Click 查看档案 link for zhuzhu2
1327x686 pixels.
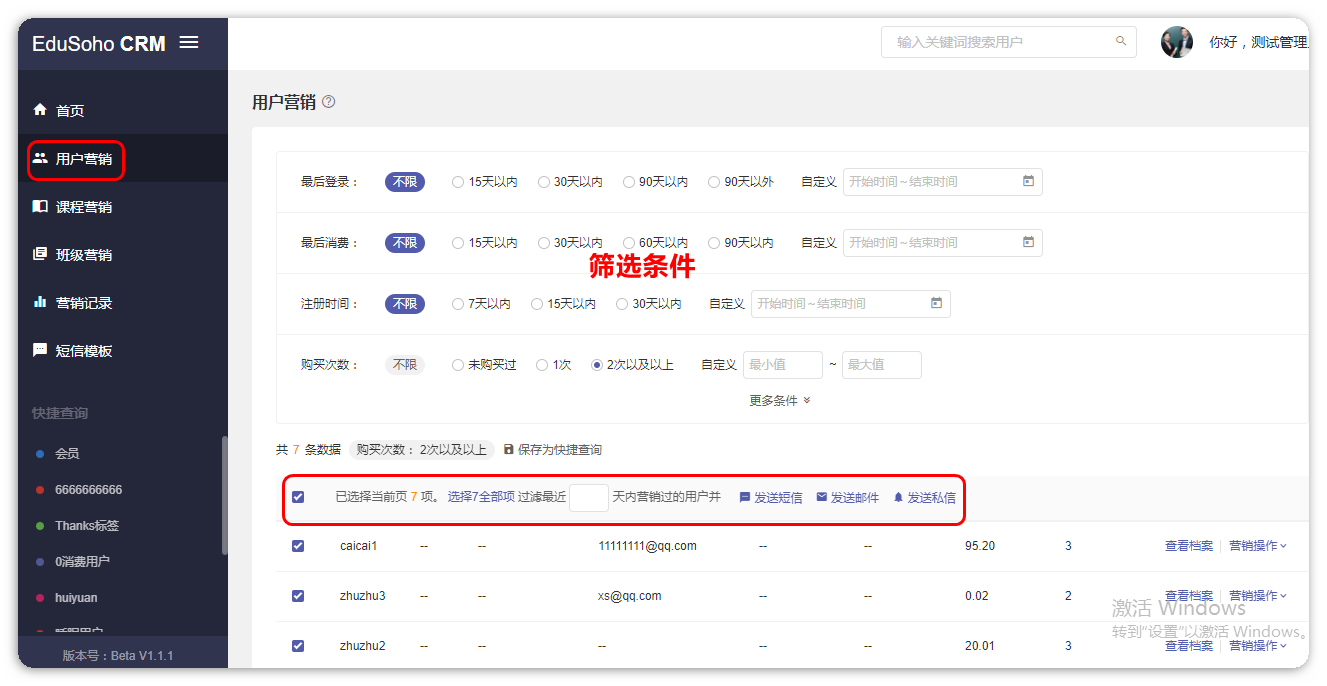click(x=1188, y=646)
